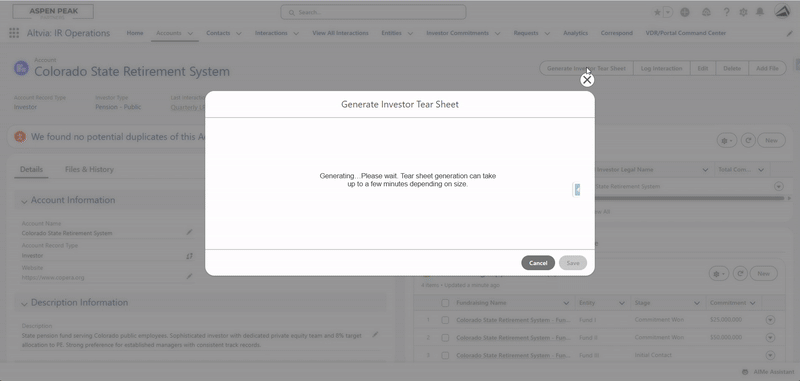Open VDR/Portal Command Center tab
The width and height of the screenshot is (800, 381).
[686, 33]
